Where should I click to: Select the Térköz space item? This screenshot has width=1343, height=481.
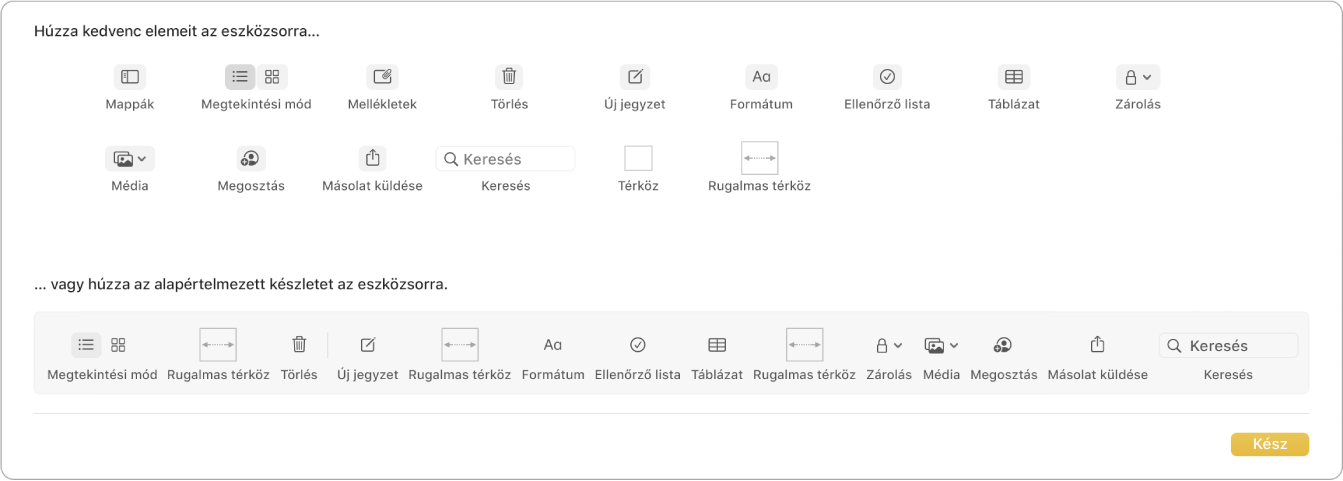[638, 158]
